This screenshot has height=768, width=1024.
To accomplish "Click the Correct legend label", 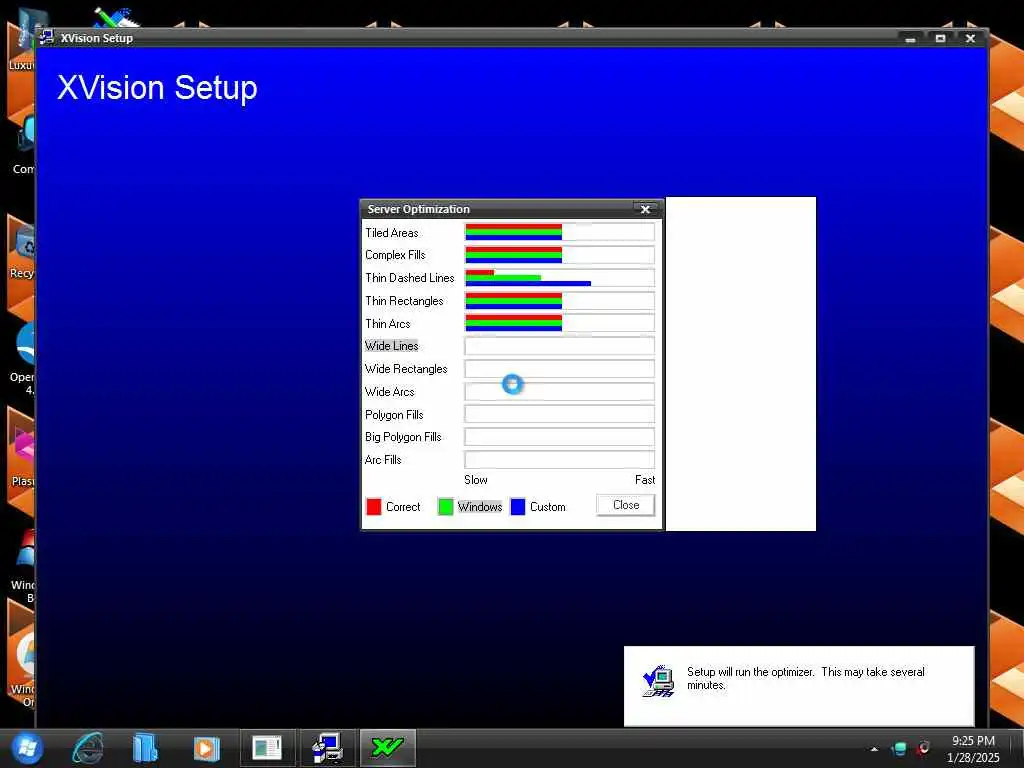I will coord(403,507).
